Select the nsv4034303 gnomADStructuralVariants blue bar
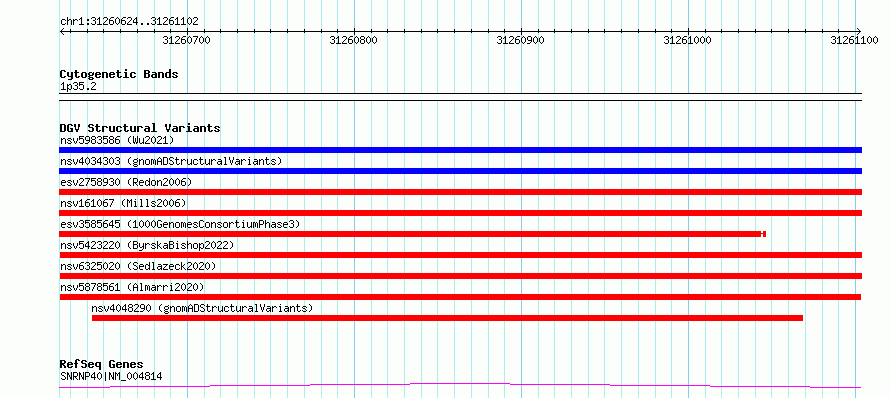The width and height of the screenshot is (890, 398). pos(460,171)
